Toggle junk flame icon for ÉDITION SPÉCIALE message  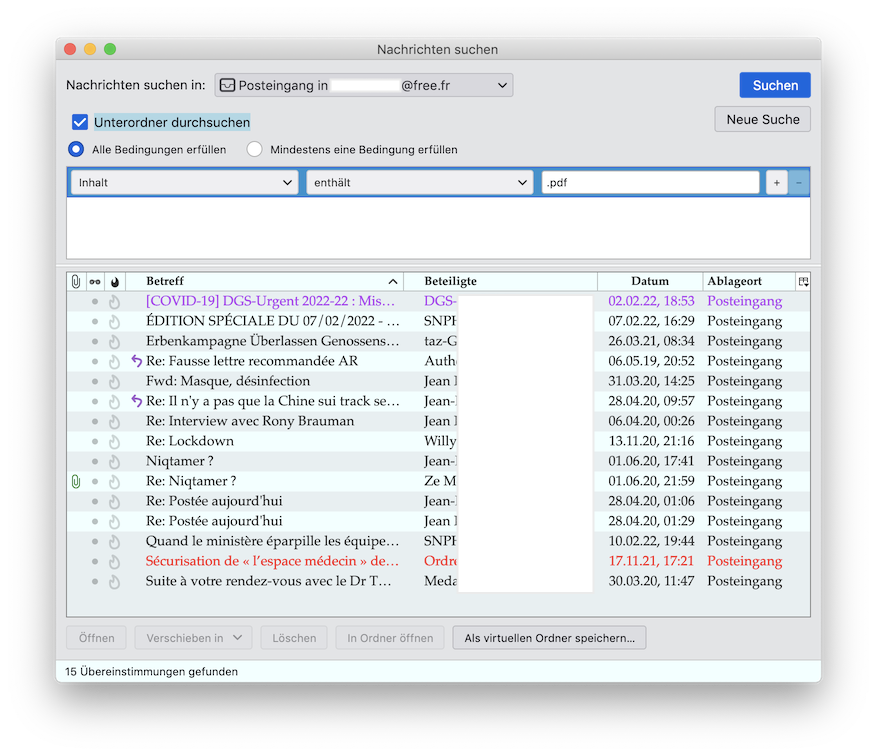point(114,322)
